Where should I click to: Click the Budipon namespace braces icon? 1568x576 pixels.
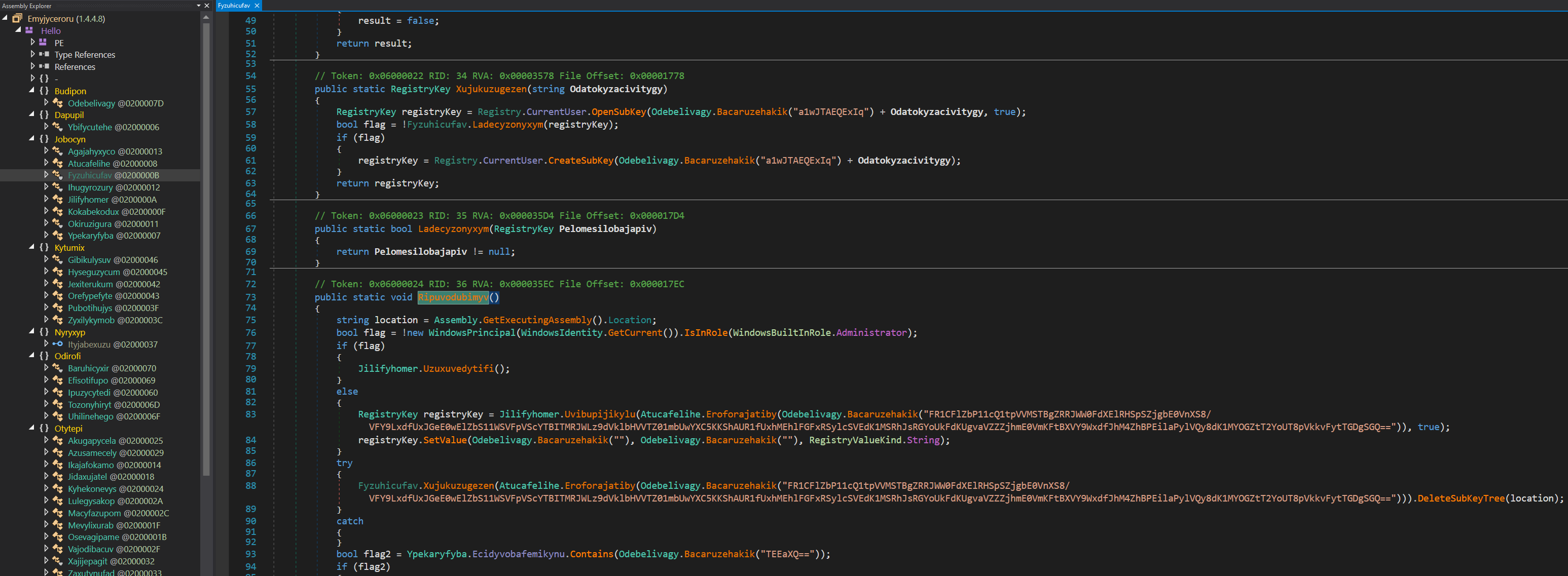(44, 91)
